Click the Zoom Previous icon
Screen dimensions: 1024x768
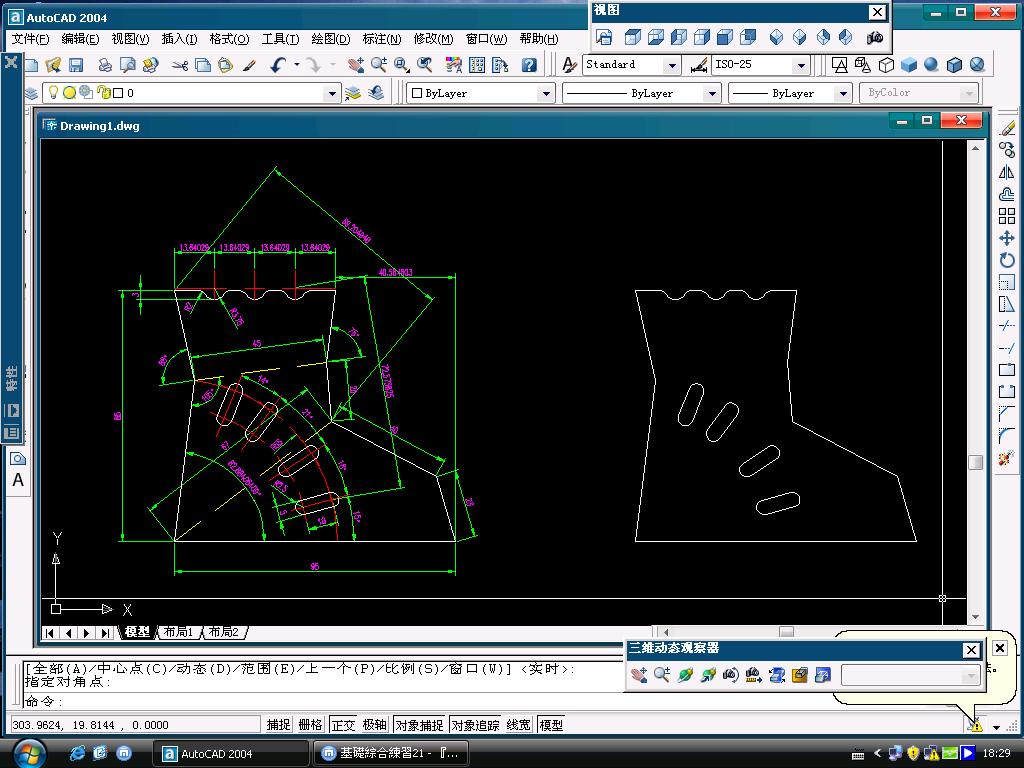425,65
